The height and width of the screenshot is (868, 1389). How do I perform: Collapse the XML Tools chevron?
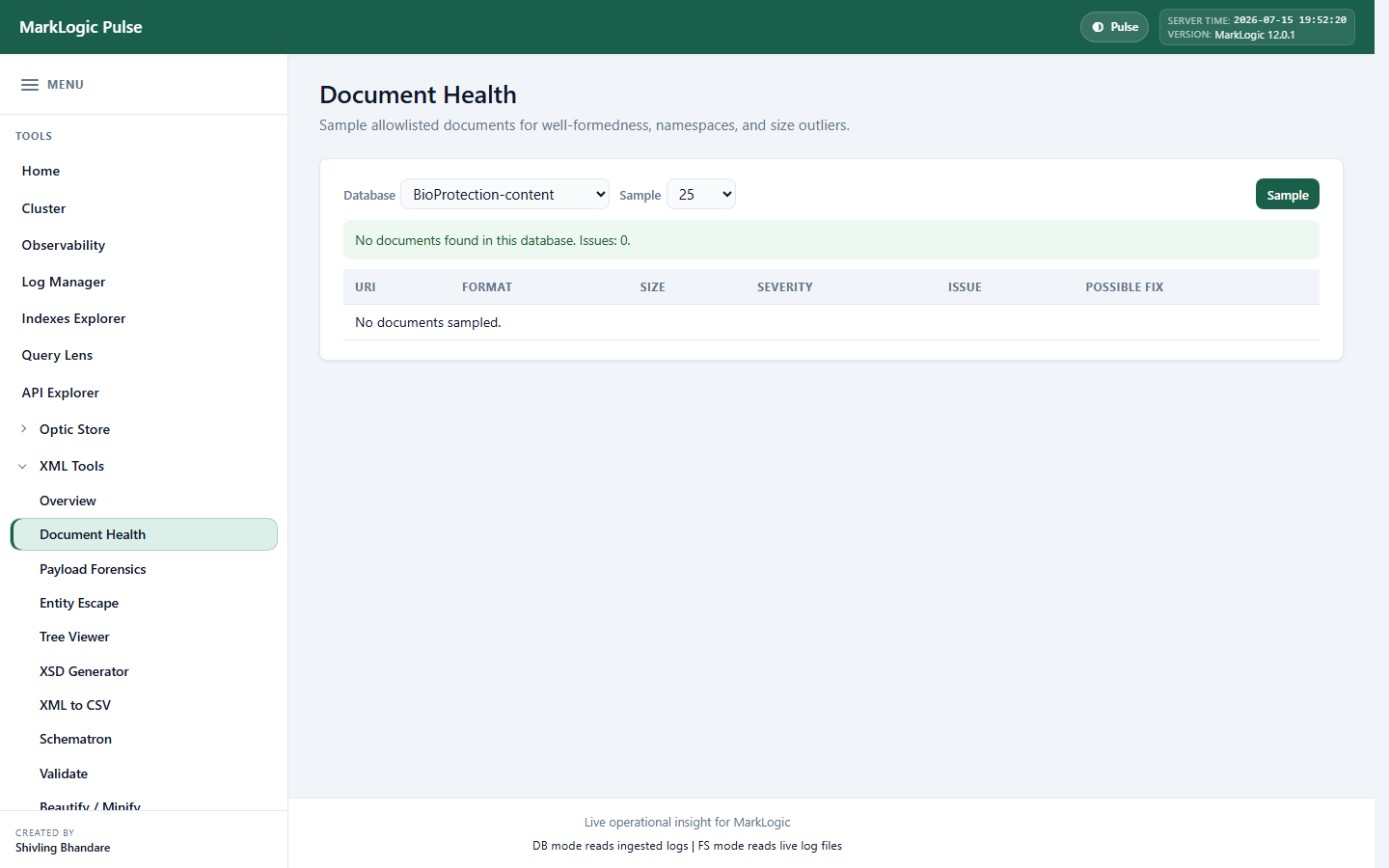click(23, 466)
